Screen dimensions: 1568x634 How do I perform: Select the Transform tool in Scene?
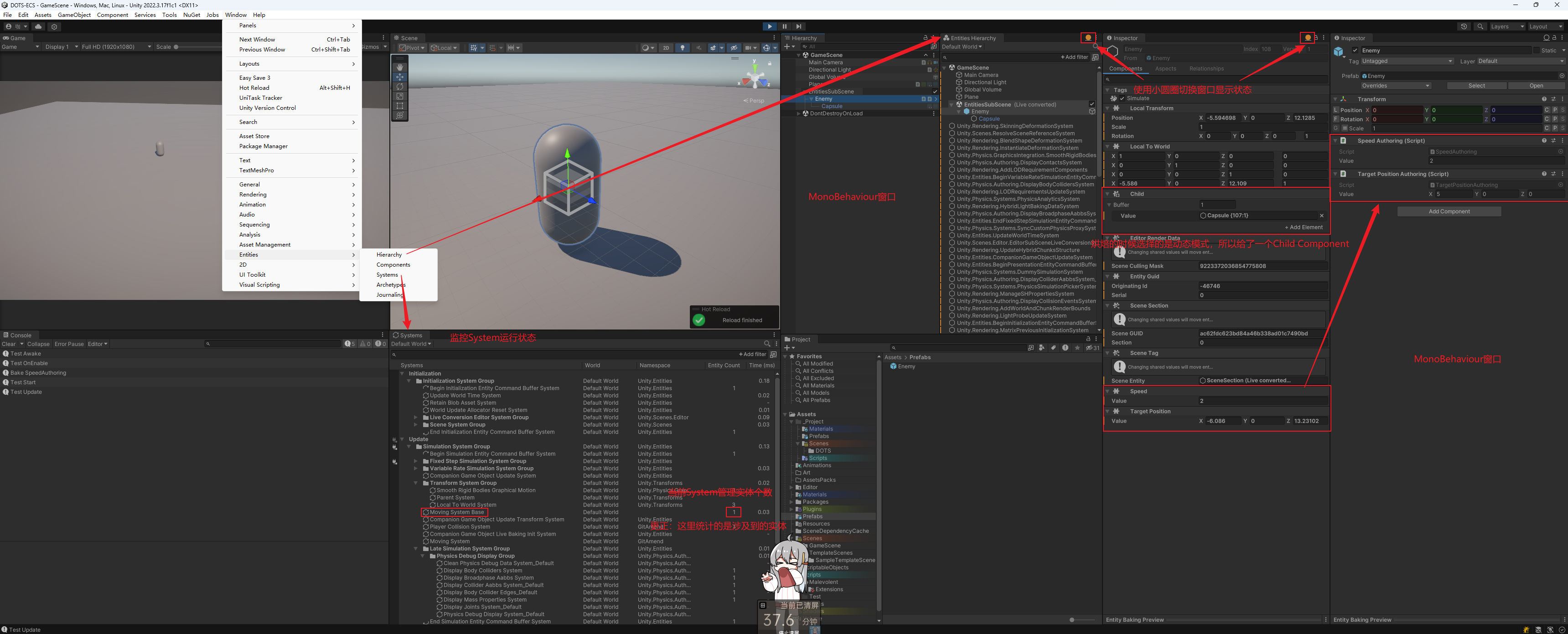(400, 116)
